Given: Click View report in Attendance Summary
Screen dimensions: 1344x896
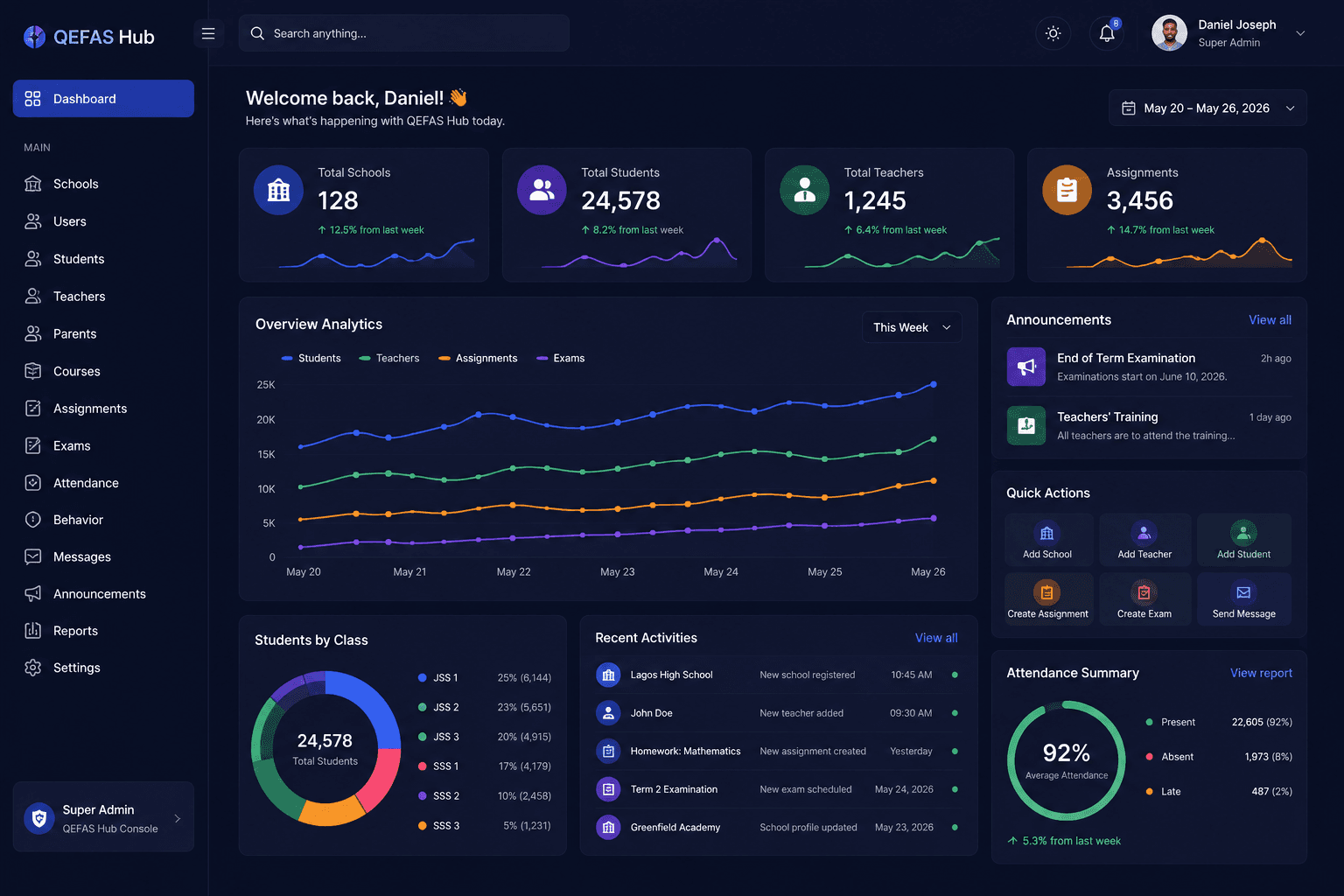Looking at the screenshot, I should (1261, 673).
